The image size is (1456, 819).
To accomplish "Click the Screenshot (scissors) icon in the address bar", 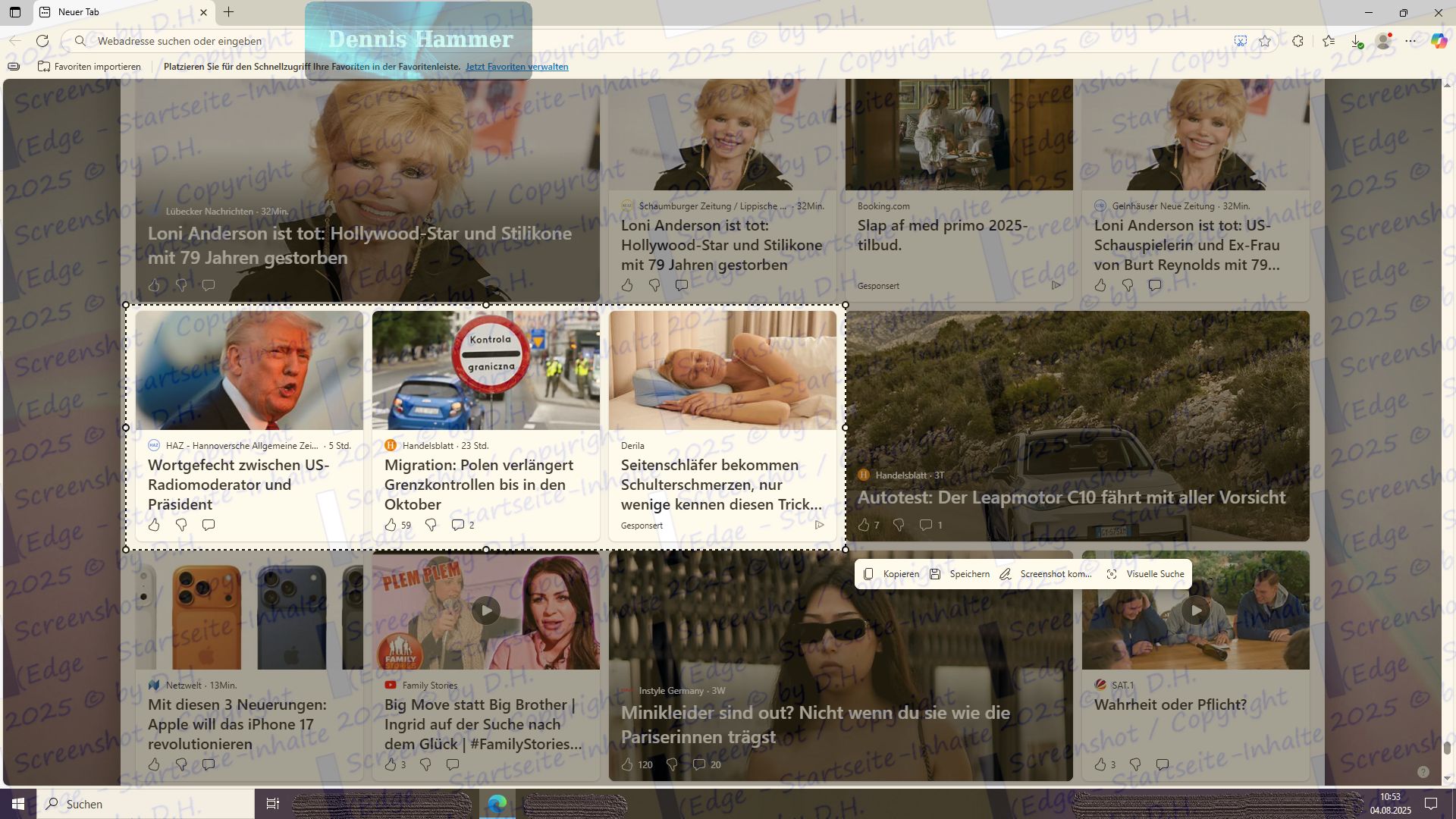I will click(x=1241, y=41).
